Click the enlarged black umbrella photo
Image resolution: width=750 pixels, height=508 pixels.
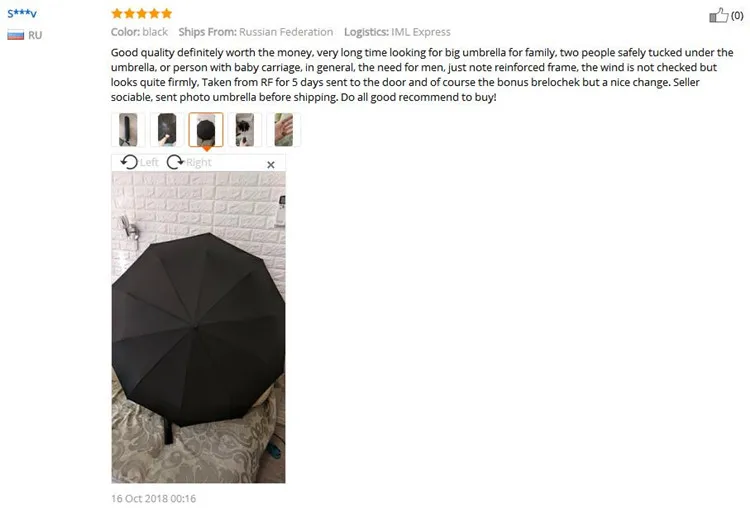(199, 327)
